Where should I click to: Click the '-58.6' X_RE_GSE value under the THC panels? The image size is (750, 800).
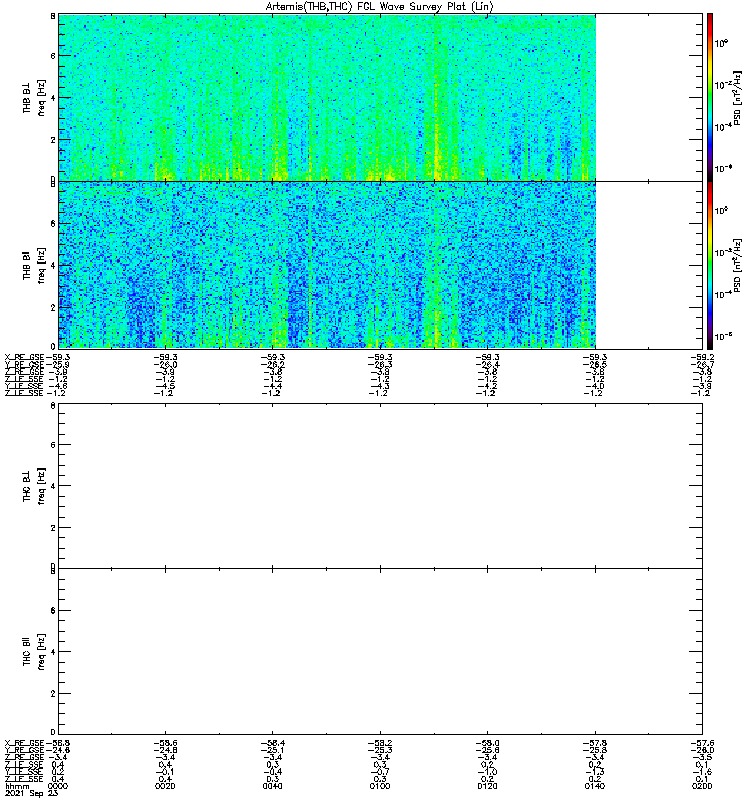click(165, 743)
